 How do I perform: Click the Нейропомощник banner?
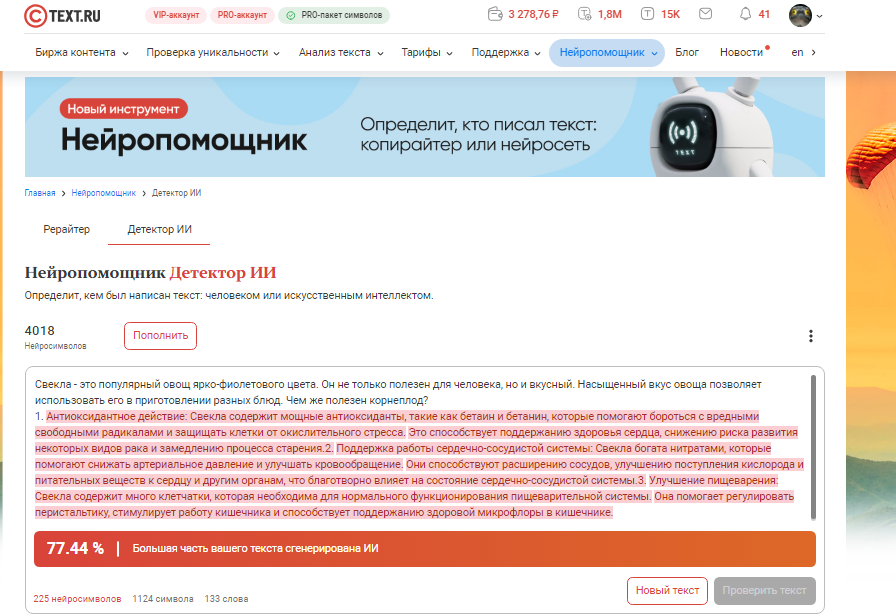[425, 127]
